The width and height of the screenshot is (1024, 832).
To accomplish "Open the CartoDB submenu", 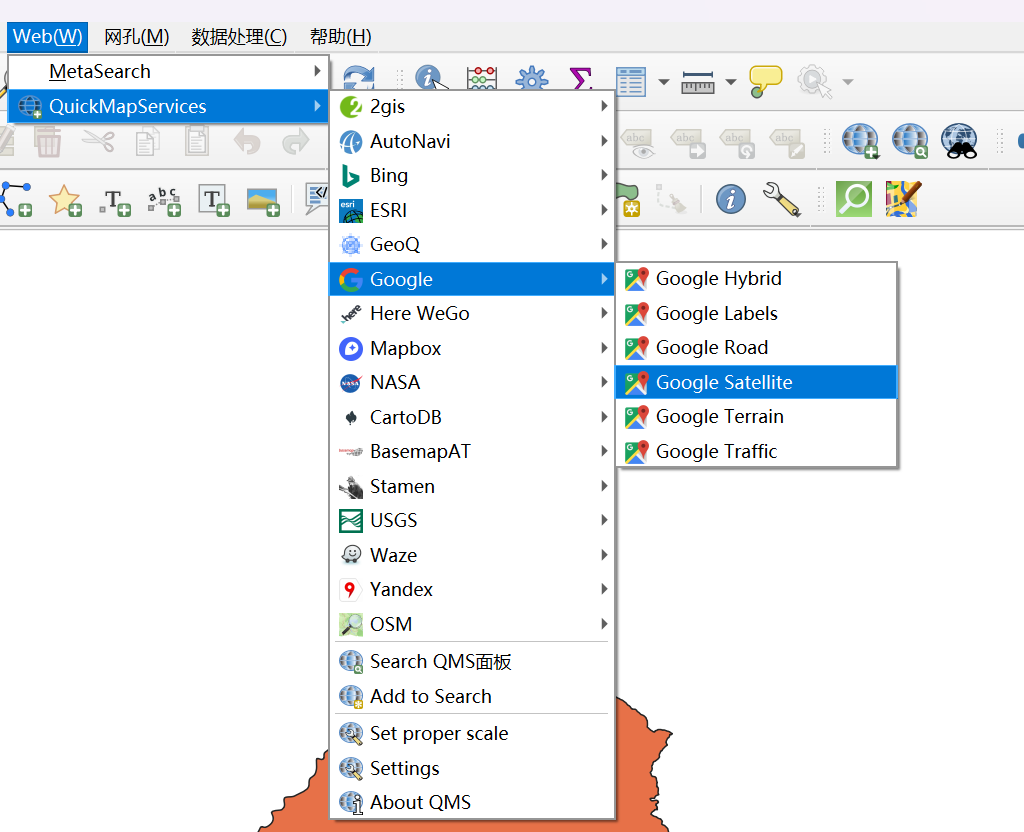I will pyautogui.click(x=472, y=417).
